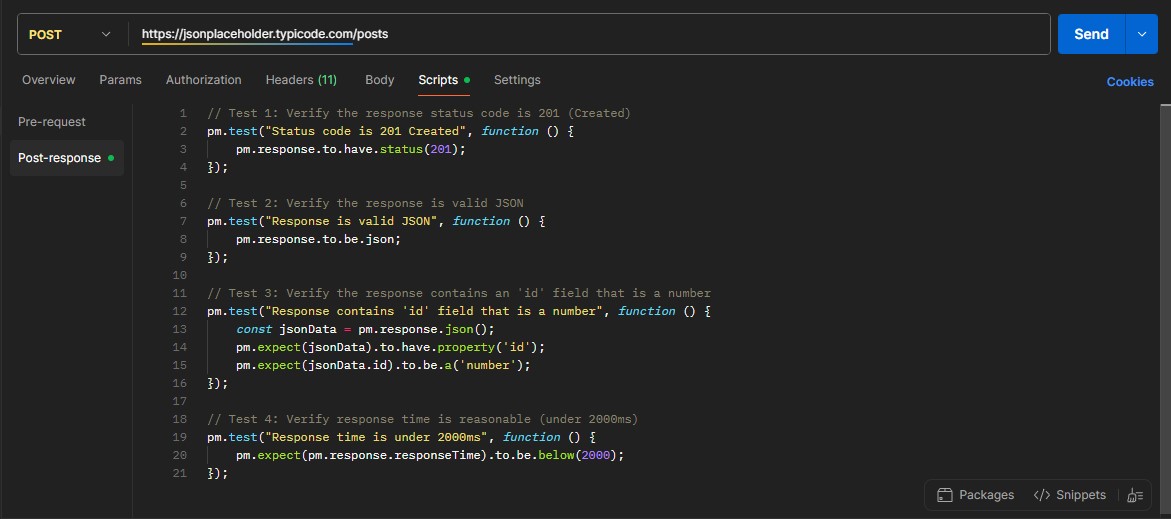
Task: Click line number 12 in the gutter
Action: (x=179, y=311)
